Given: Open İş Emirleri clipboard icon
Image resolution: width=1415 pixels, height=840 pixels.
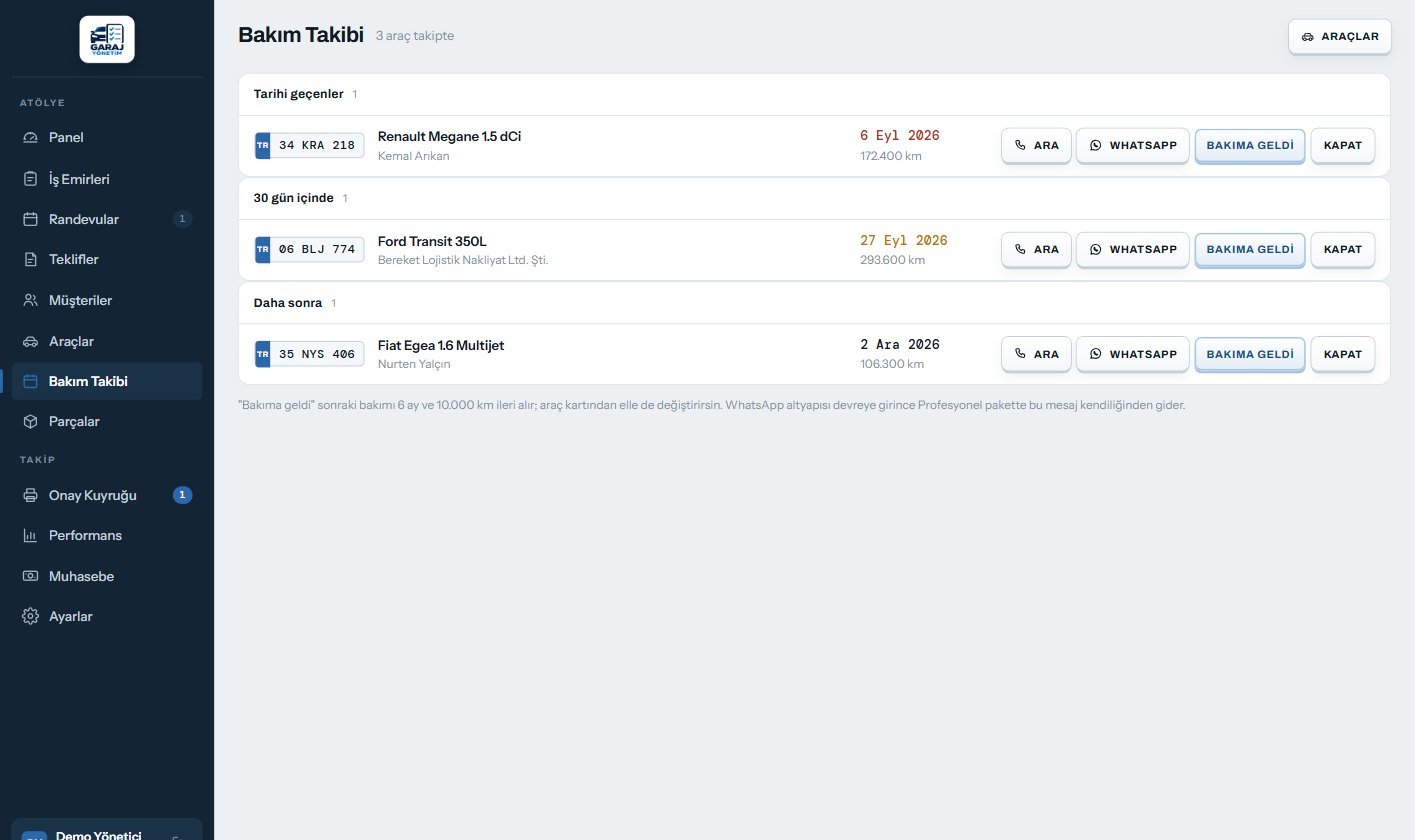Looking at the screenshot, I should [30, 179].
